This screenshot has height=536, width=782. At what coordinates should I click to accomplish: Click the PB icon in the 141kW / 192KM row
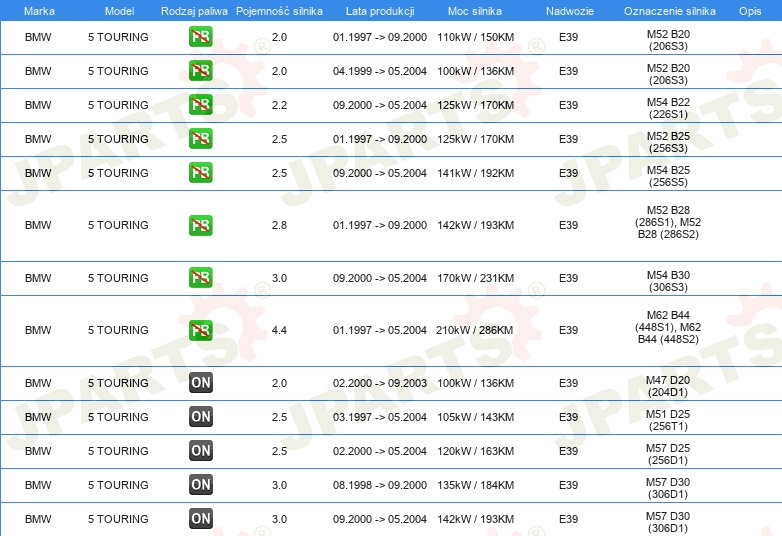(201, 173)
